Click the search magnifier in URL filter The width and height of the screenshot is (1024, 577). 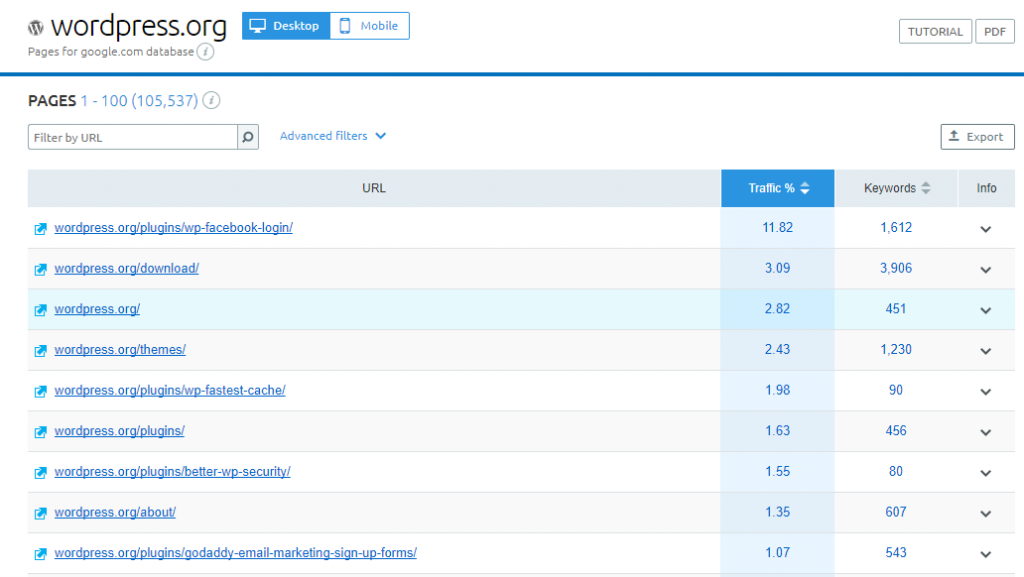tap(248, 137)
